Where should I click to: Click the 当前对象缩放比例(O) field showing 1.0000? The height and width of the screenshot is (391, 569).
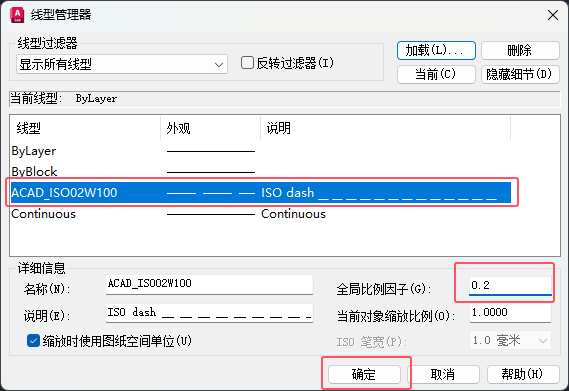510,313
